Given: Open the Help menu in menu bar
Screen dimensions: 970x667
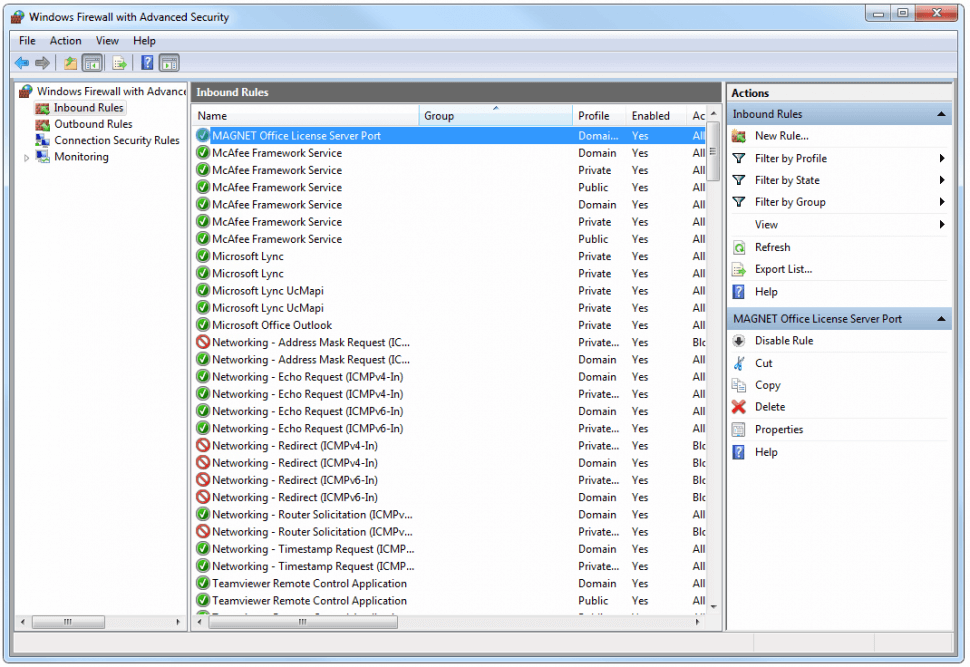Looking at the screenshot, I should click(x=144, y=41).
